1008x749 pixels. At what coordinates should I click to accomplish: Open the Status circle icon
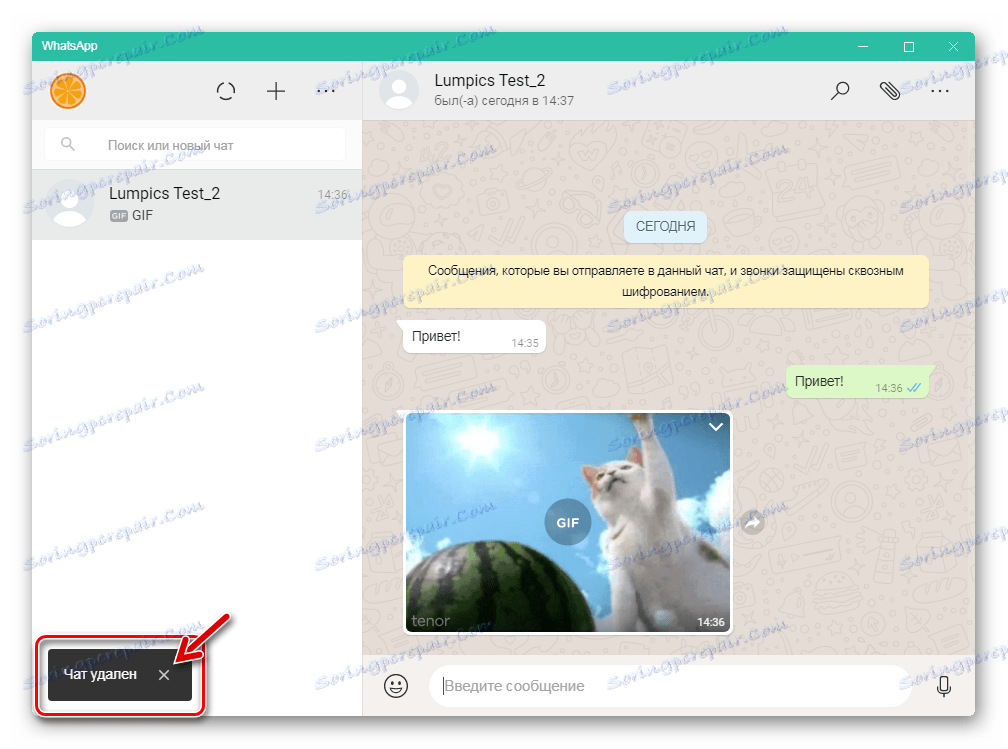pyautogui.click(x=226, y=91)
